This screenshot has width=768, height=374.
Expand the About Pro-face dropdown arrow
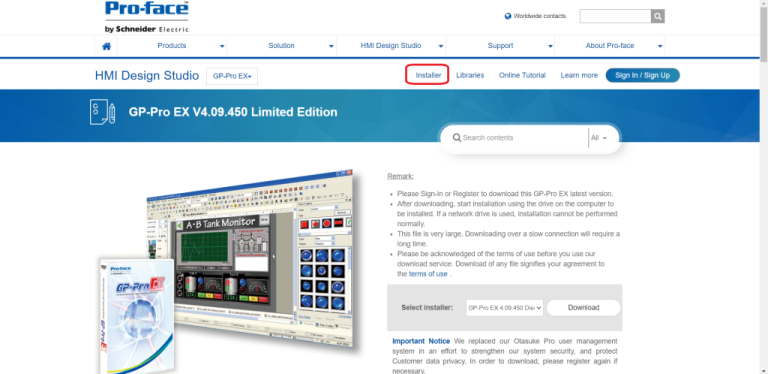(x=660, y=47)
